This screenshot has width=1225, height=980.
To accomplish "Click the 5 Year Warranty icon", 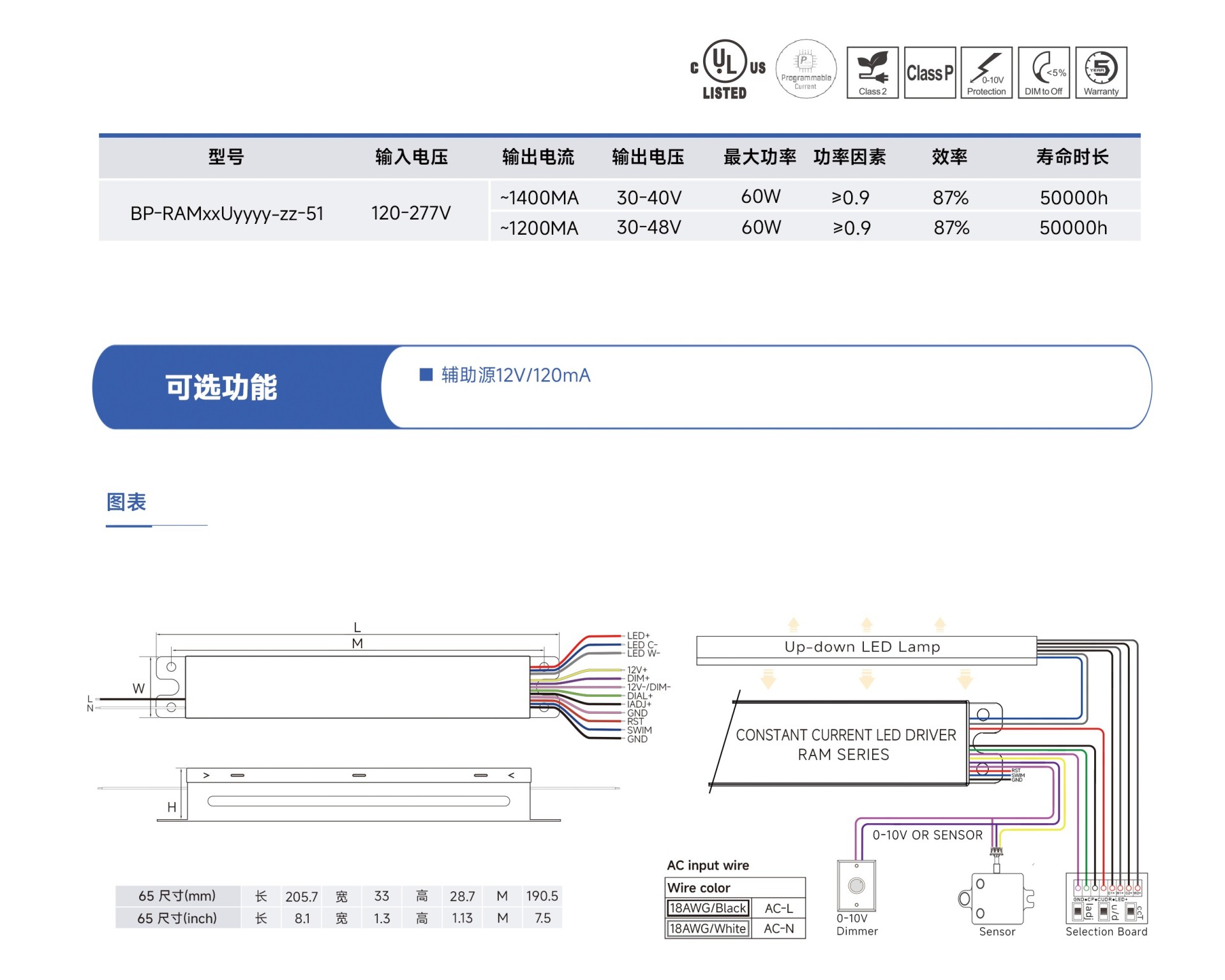I will [1101, 72].
